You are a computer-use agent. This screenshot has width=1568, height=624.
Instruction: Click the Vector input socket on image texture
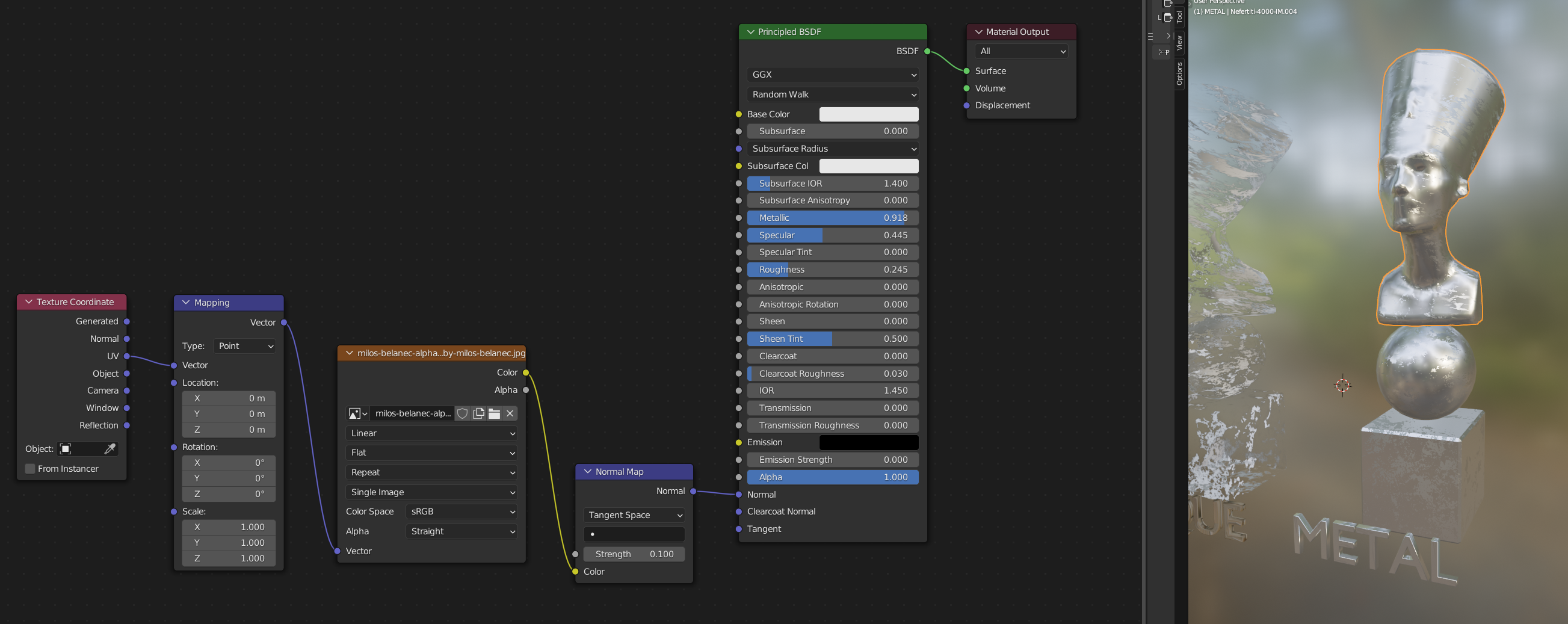337,552
